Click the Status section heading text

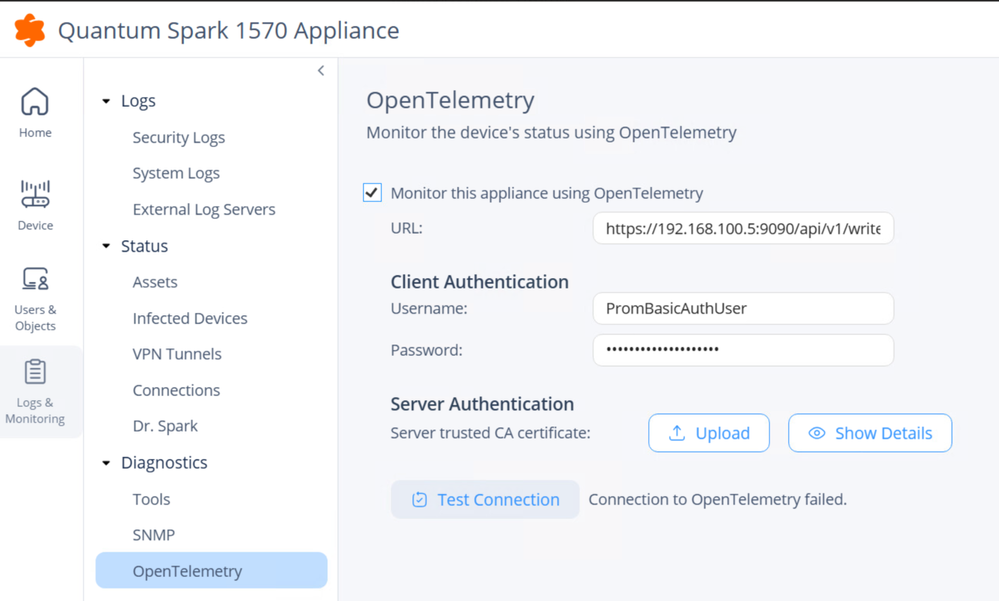pyautogui.click(x=145, y=246)
